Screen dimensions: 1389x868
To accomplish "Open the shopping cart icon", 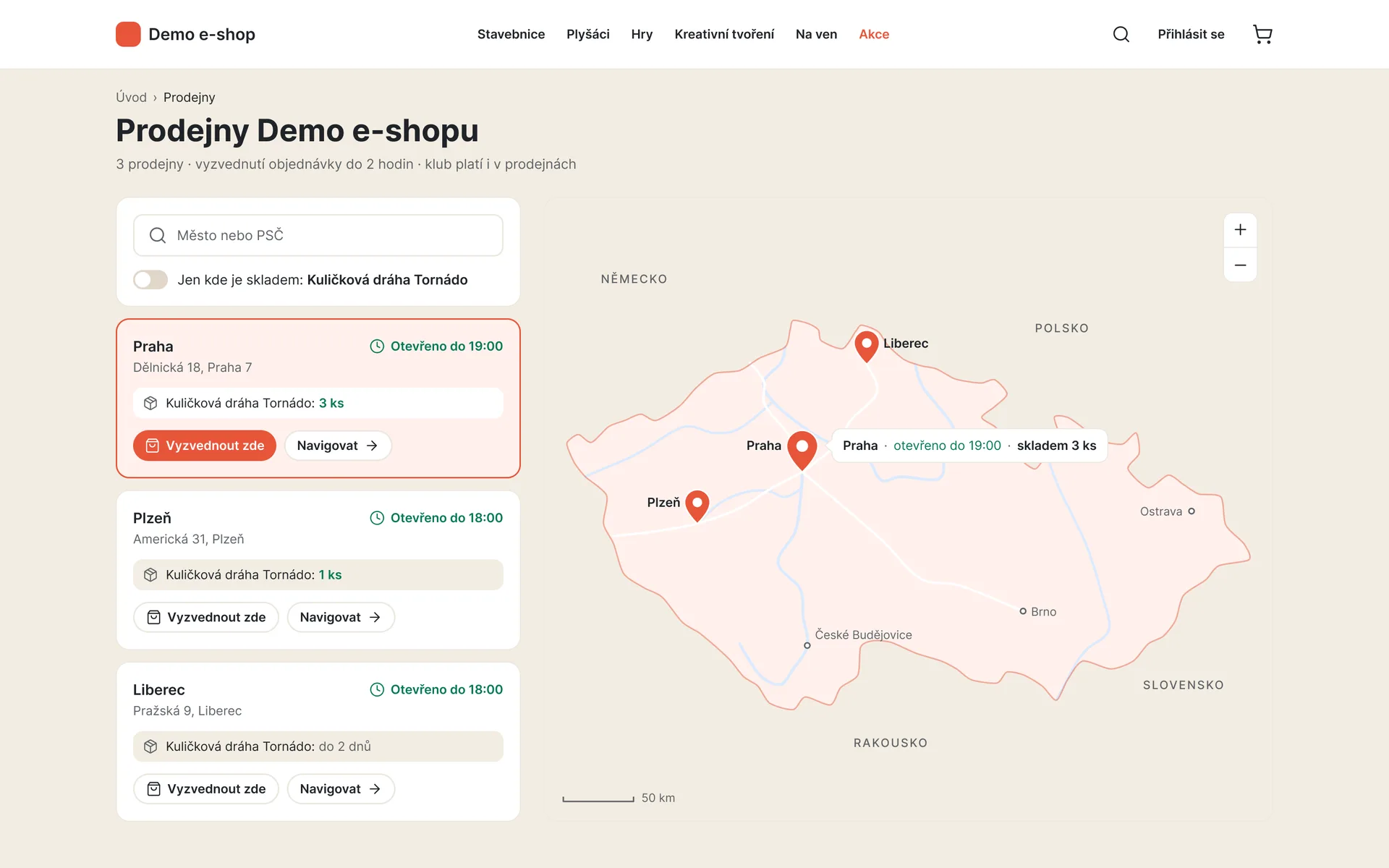I will coord(1262,34).
